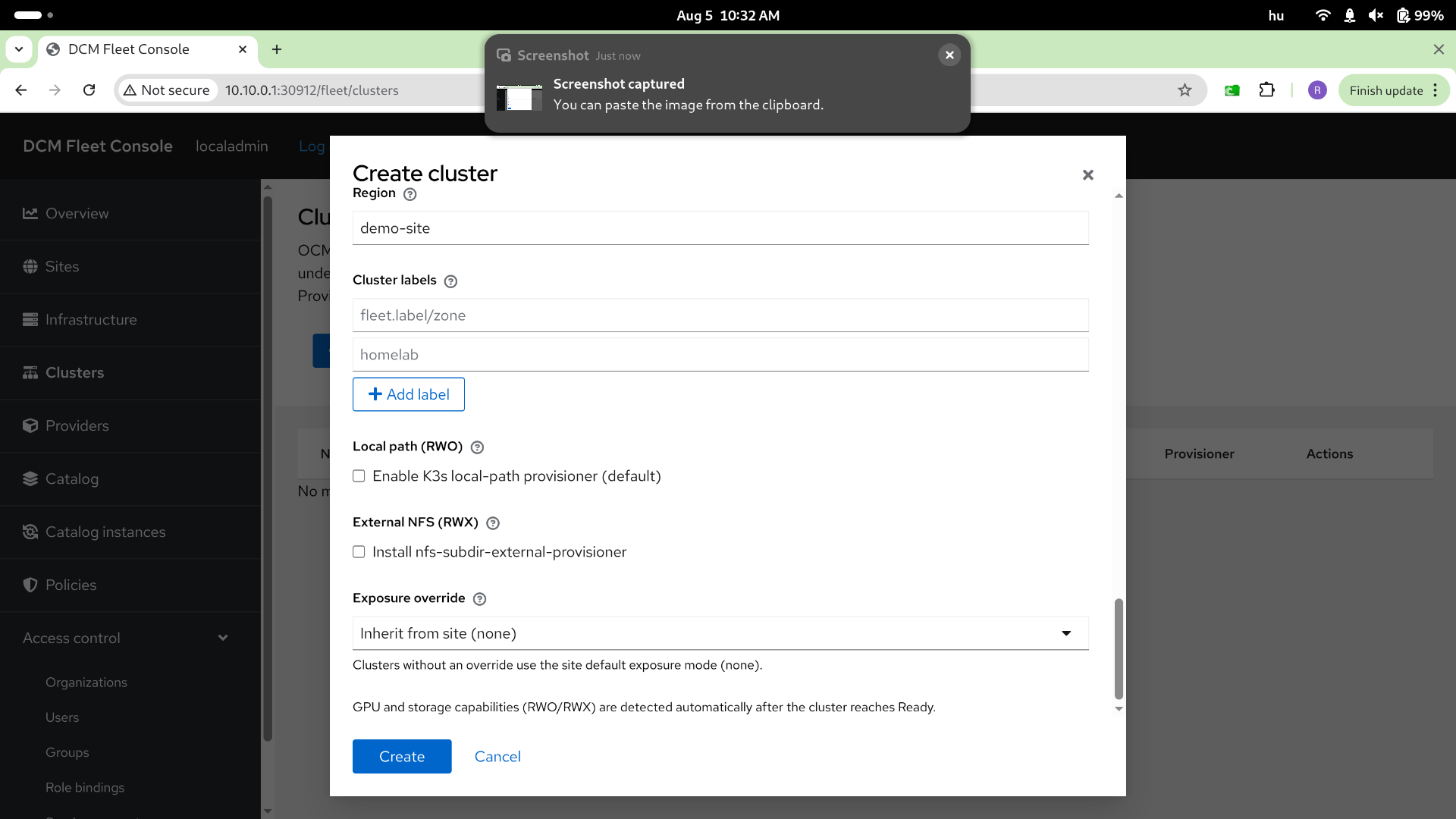Dismiss the Screenshot captured notification
The image size is (1456, 819).
[x=949, y=55]
